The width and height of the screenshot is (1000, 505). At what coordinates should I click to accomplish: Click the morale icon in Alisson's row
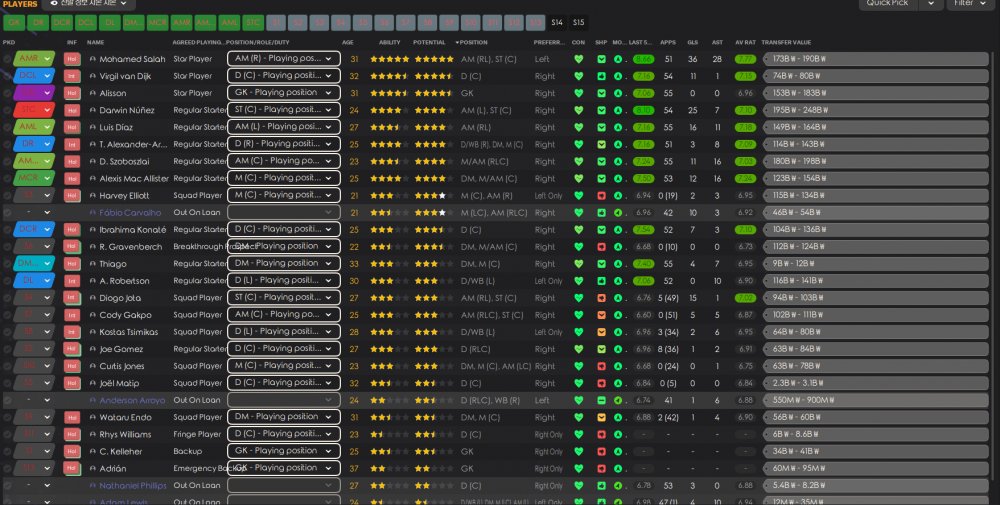[x=618, y=93]
